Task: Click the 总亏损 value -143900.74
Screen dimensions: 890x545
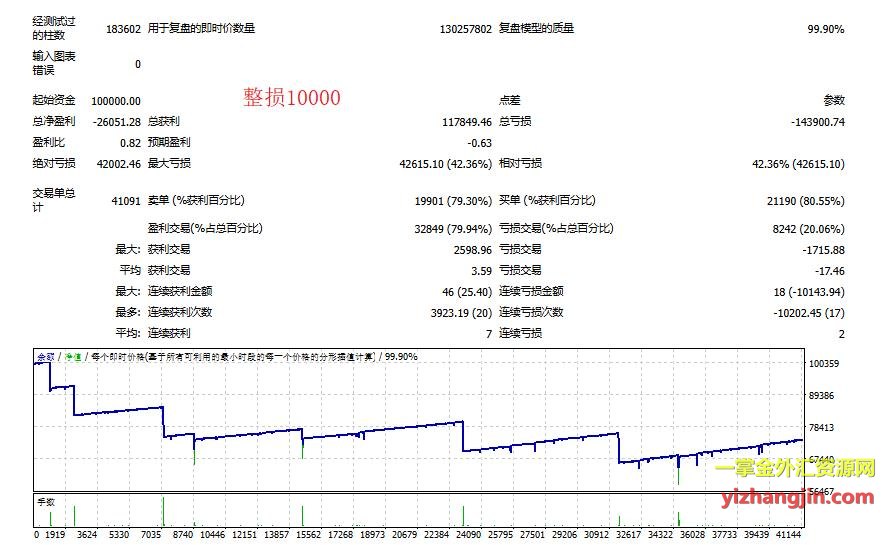Action: pyautogui.click(x=817, y=121)
